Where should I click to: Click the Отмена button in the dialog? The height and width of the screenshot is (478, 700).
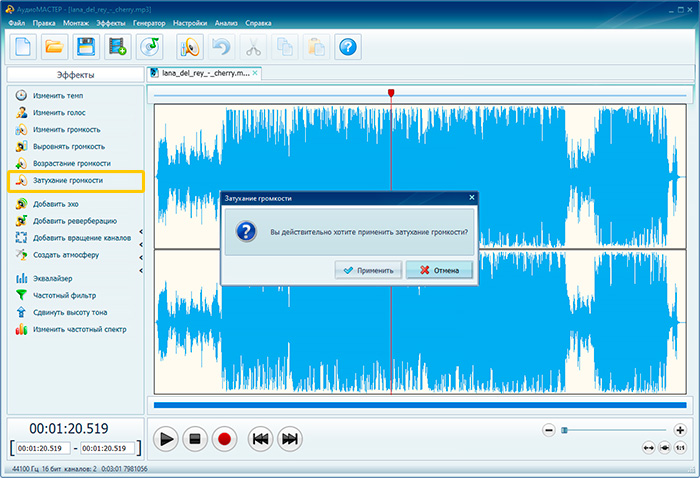(x=439, y=270)
